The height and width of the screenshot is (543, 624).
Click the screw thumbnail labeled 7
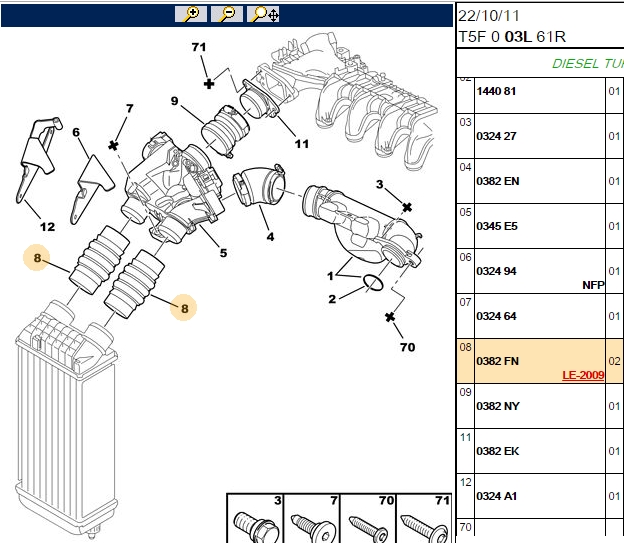312,519
